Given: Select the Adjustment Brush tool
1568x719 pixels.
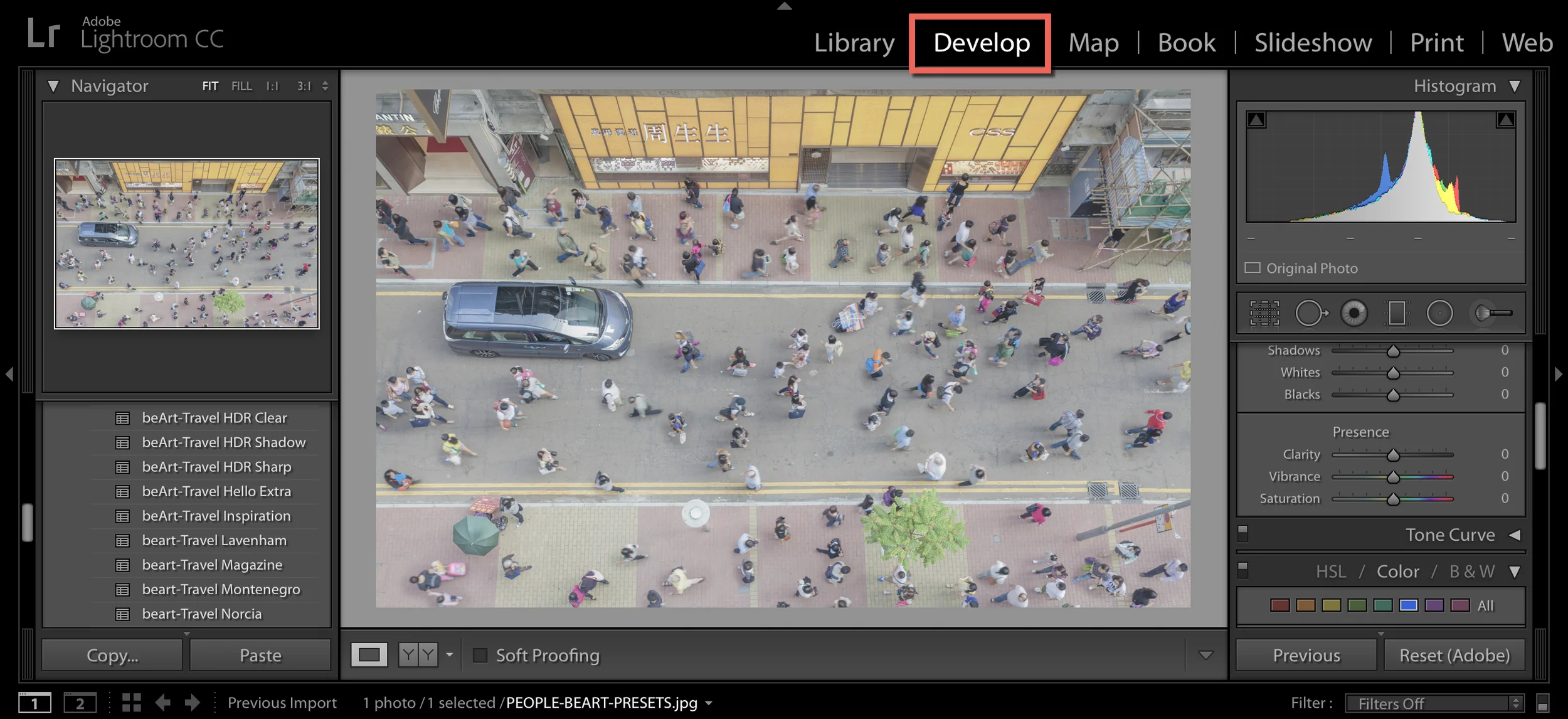Looking at the screenshot, I should [x=1493, y=313].
